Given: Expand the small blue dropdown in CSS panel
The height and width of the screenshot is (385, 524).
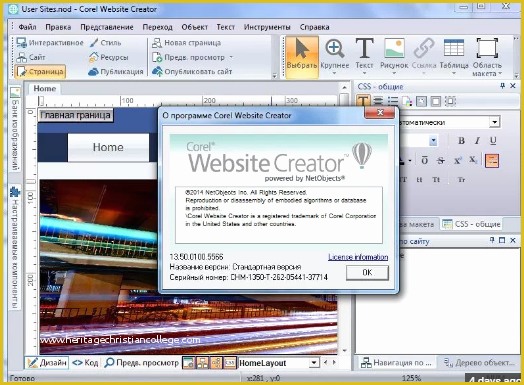Looking at the screenshot, I should [x=433, y=141].
